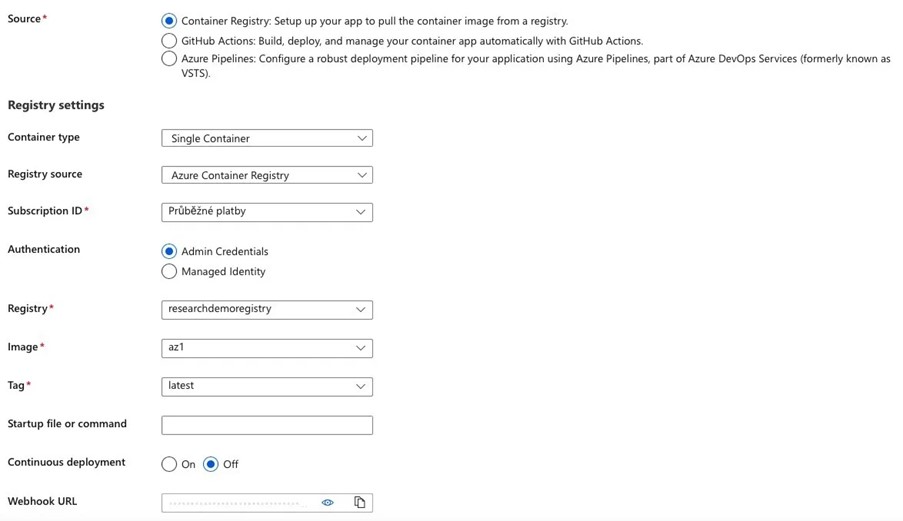
Task: Select Azure Pipelines source option
Action: (169, 59)
